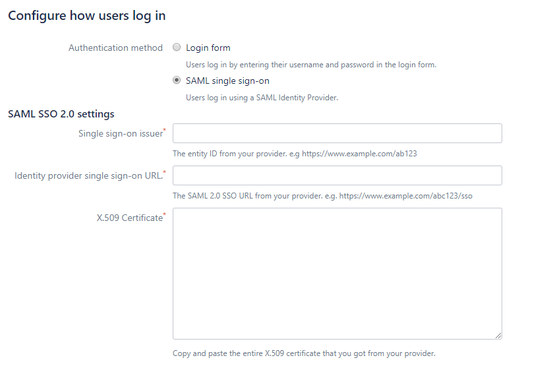Click the "X.509 Certificate" field label
The width and height of the screenshot is (553, 370).
129,218
